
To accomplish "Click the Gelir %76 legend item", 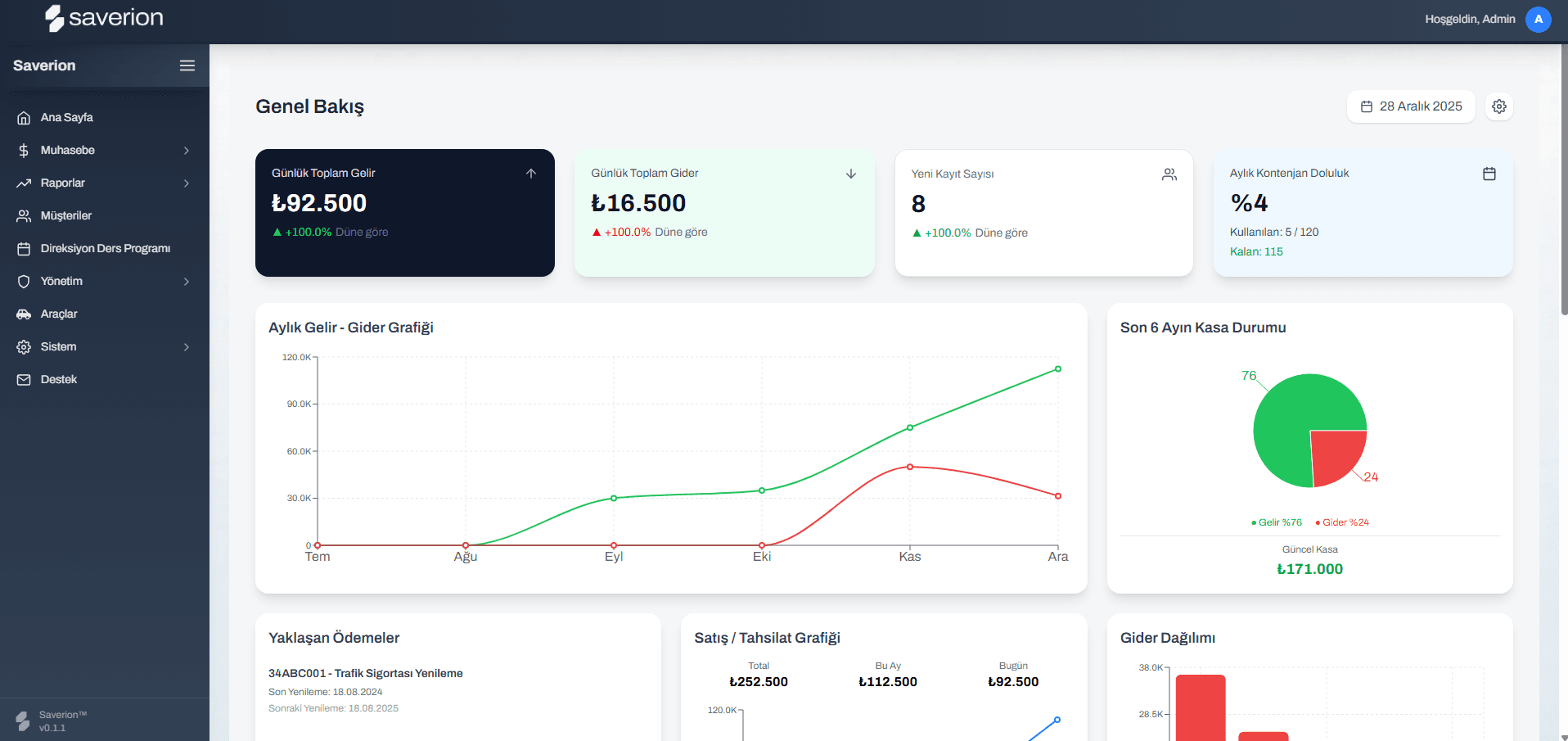I will tap(1275, 522).
